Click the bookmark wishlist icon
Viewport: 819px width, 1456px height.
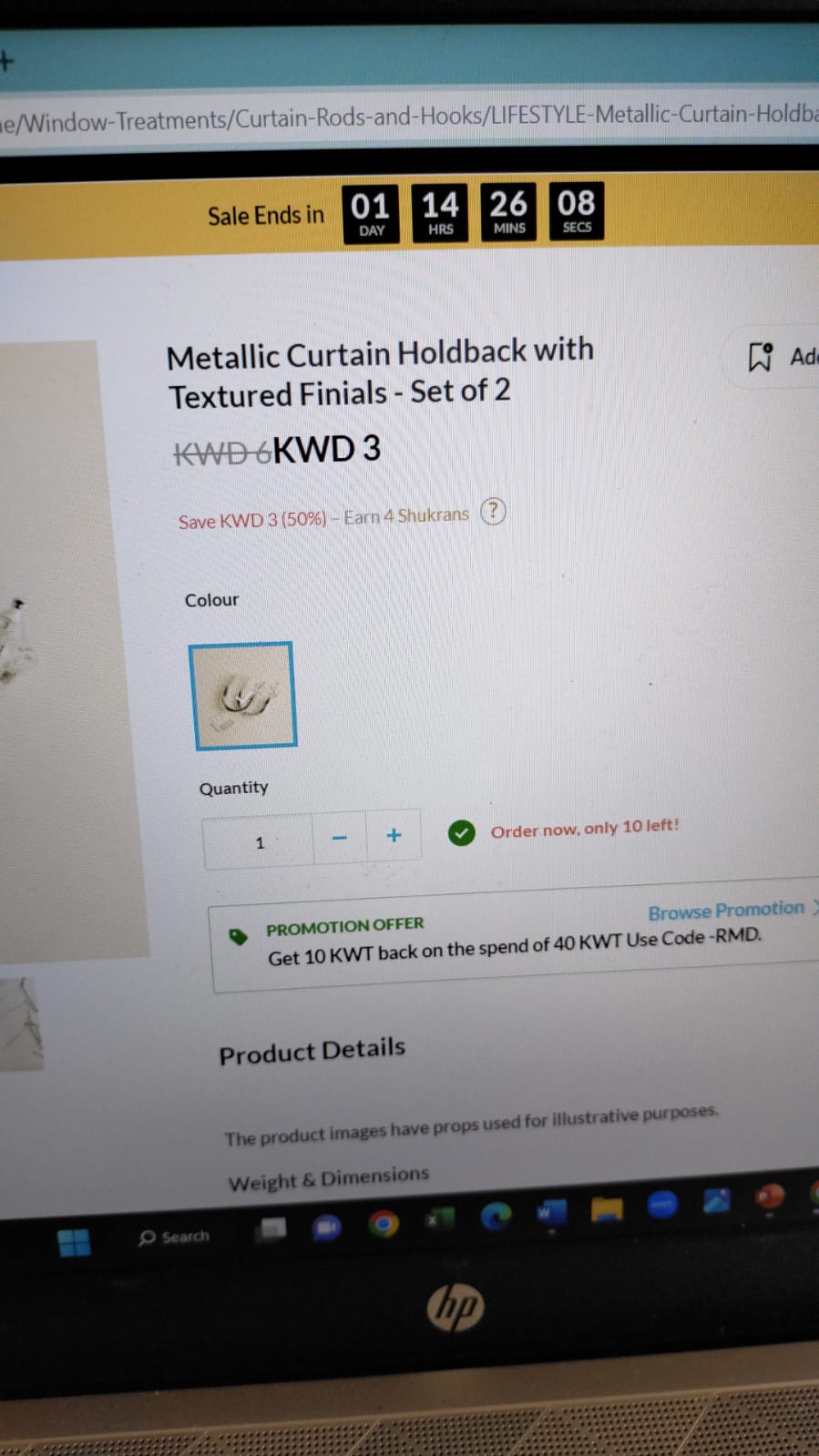(760, 357)
